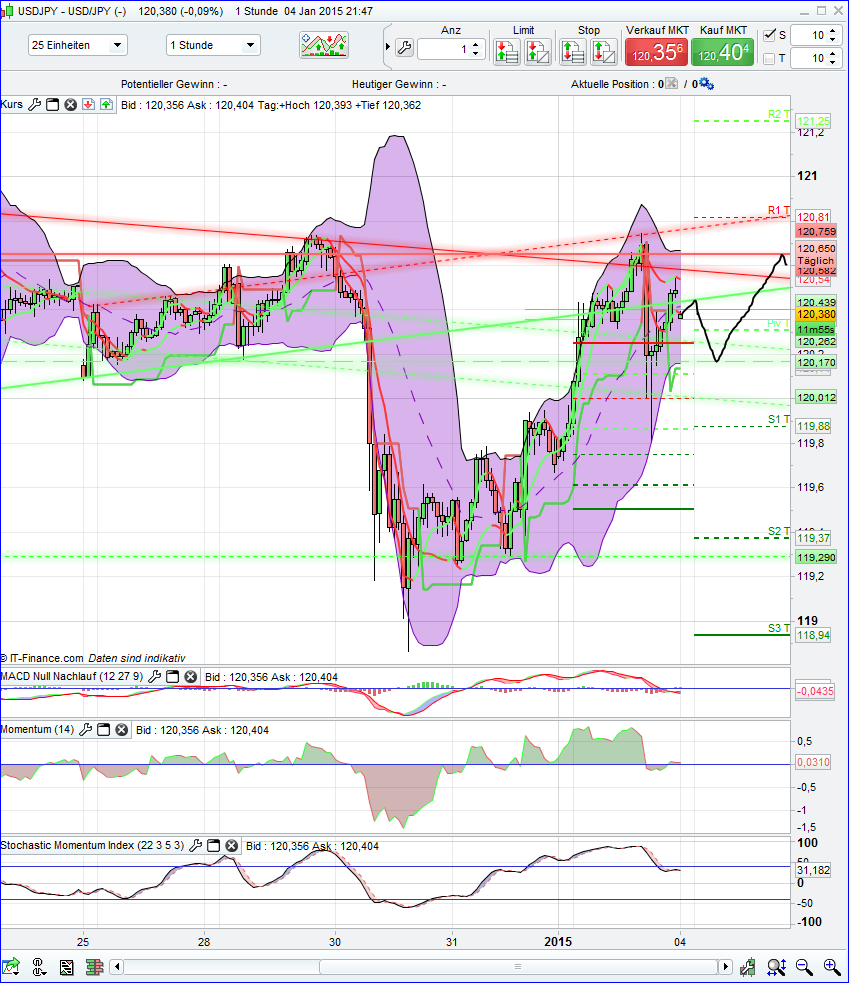Open MACD Null Nachlauf settings wrench
Image resolution: width=849 pixels, height=983 pixels.
pyautogui.click(x=155, y=676)
